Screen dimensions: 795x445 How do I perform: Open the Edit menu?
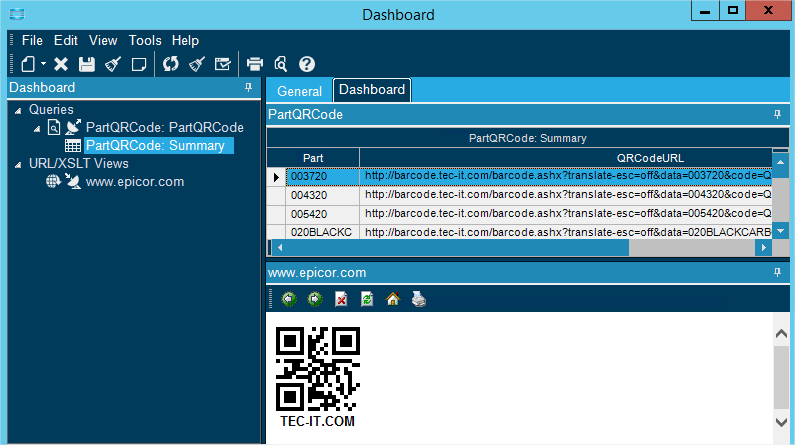coord(66,41)
